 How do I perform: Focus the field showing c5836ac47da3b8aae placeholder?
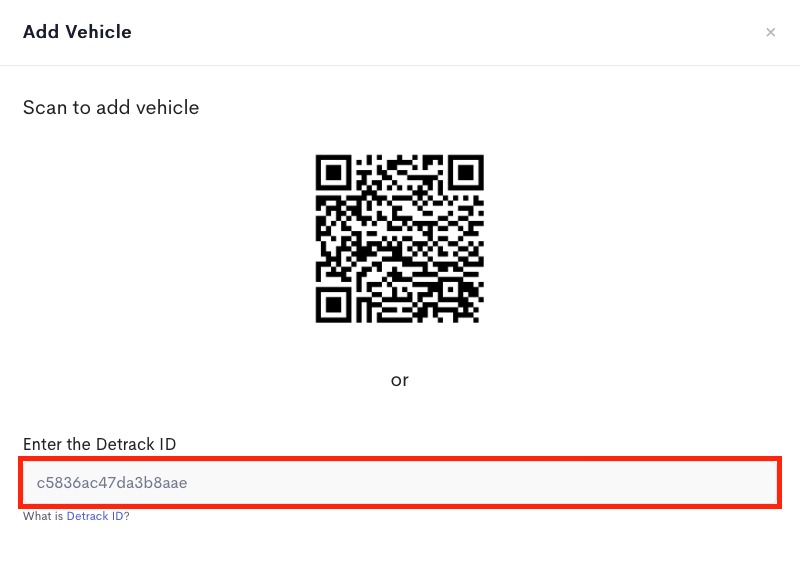pyautogui.click(x=400, y=482)
